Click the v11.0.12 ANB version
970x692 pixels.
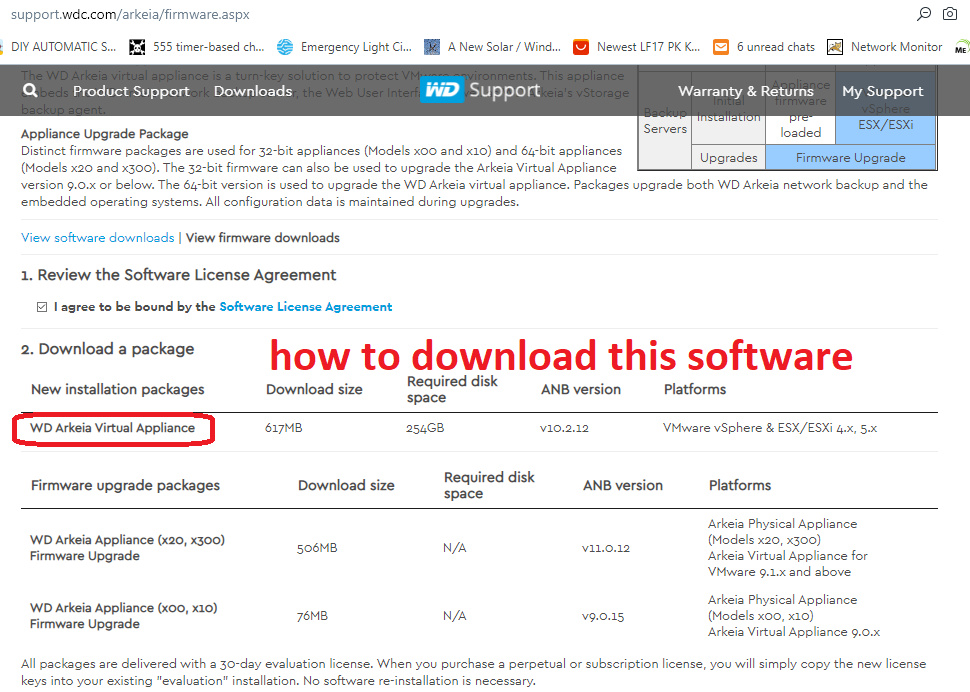click(606, 548)
